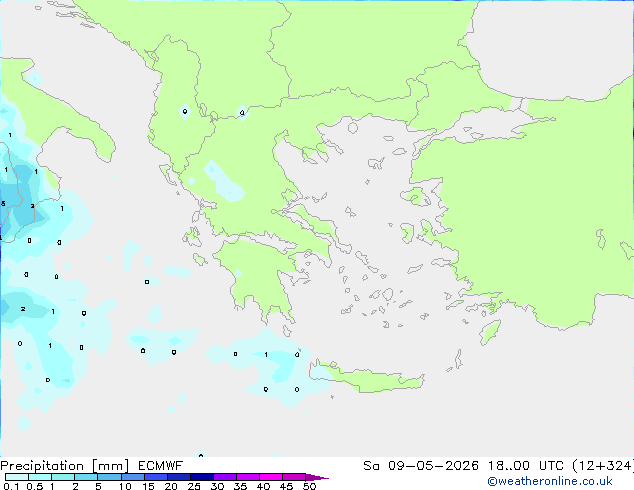This screenshot has height=490, width=634.
Task: Click the legend label '30'
Action: coord(217,486)
